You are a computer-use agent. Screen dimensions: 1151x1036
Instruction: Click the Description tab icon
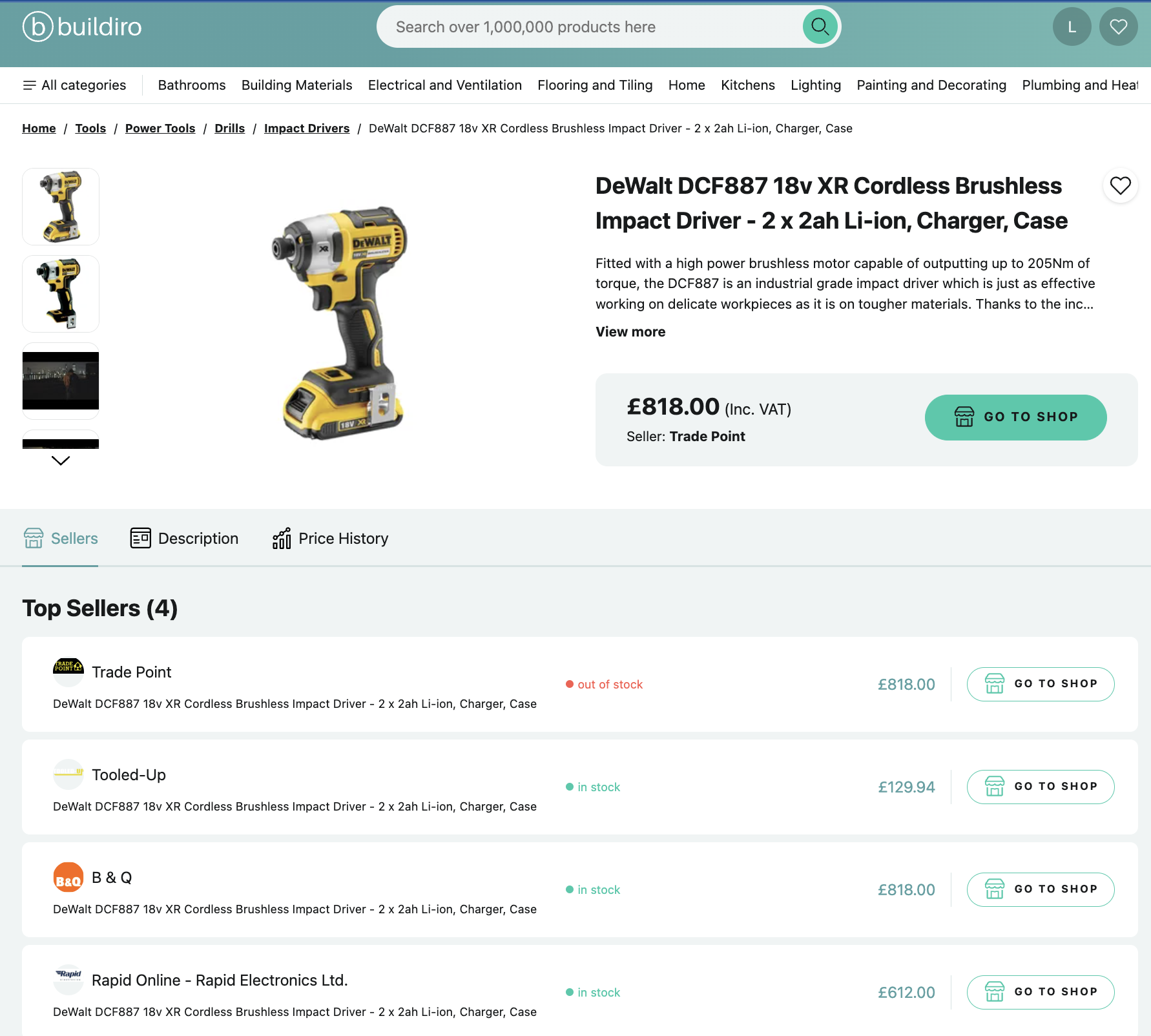point(140,538)
